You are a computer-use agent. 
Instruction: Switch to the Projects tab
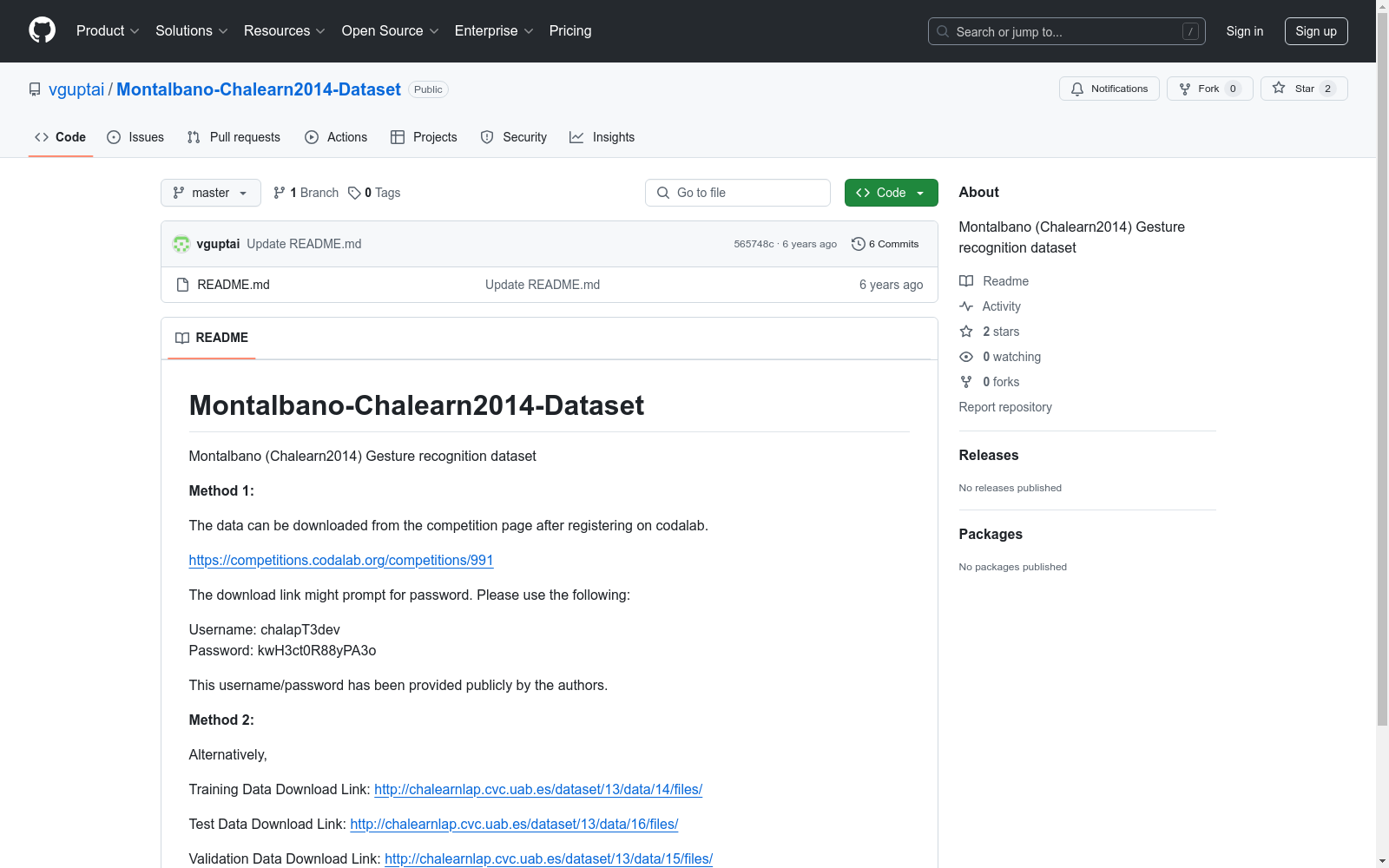pos(424,137)
